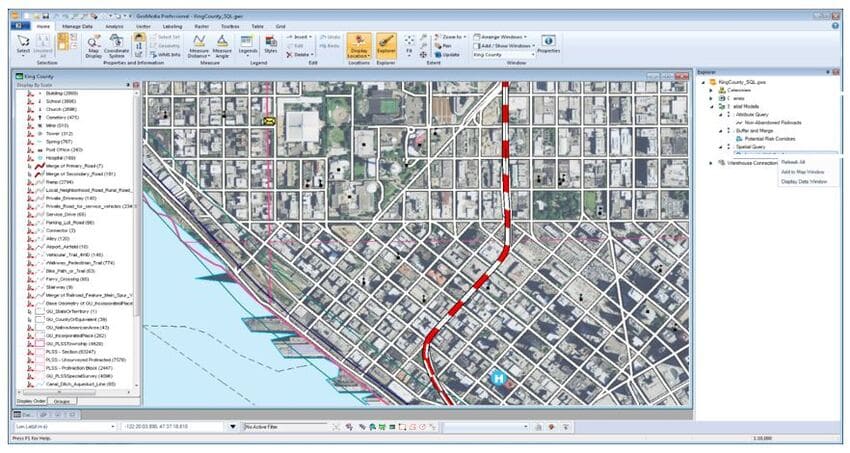Choose Add to Map Window from context menu

pyautogui.click(x=802, y=171)
